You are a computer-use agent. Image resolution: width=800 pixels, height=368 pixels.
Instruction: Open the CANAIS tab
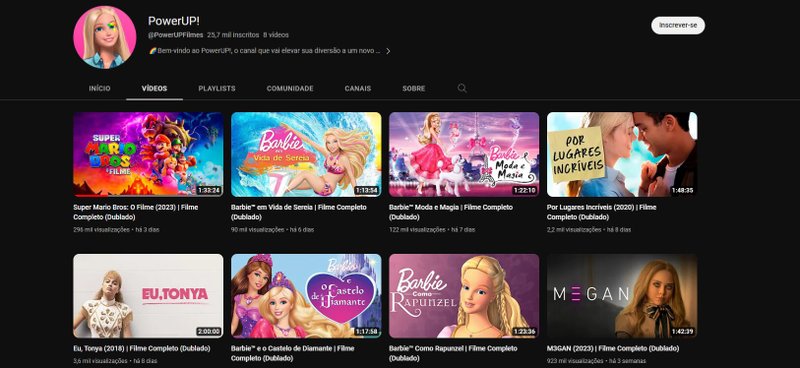pos(358,88)
